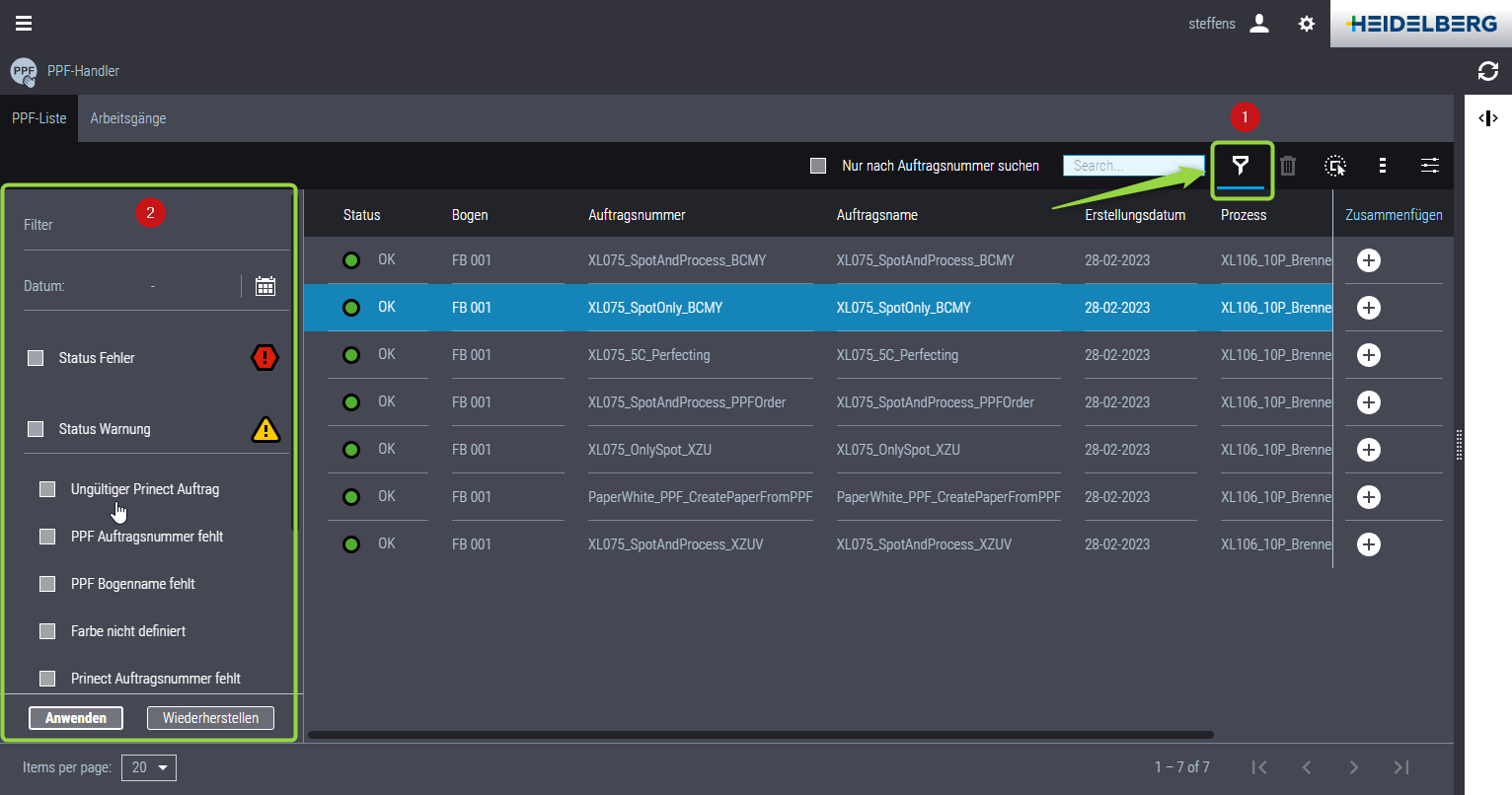1512x795 pixels.
Task: Open the steffens user account menu
Action: [1258, 24]
